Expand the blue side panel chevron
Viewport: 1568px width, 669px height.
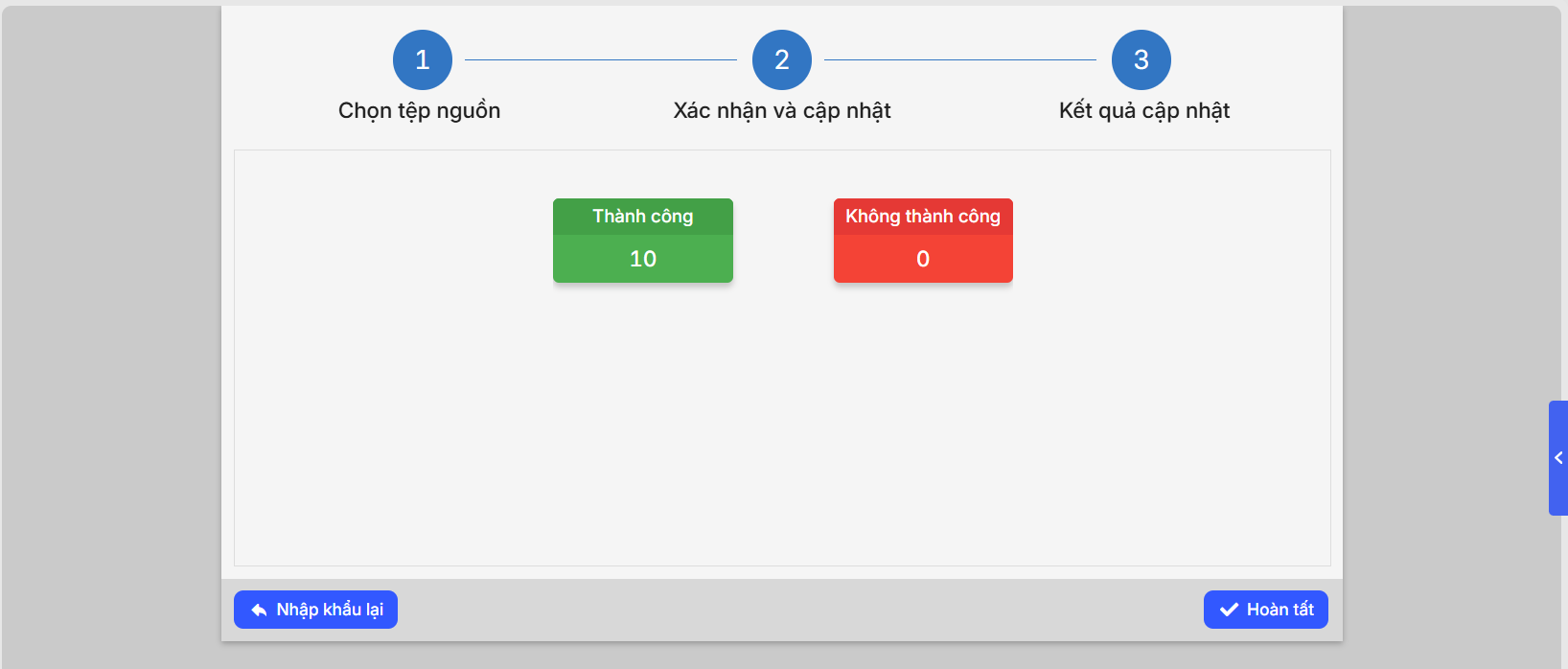pyautogui.click(x=1558, y=458)
